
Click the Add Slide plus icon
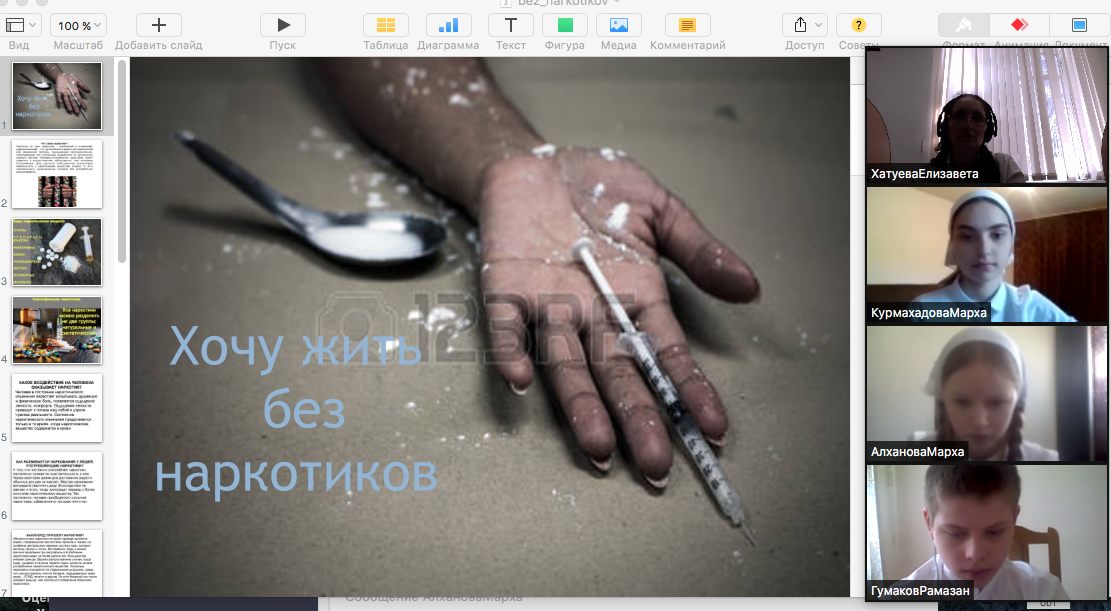pyautogui.click(x=158, y=25)
